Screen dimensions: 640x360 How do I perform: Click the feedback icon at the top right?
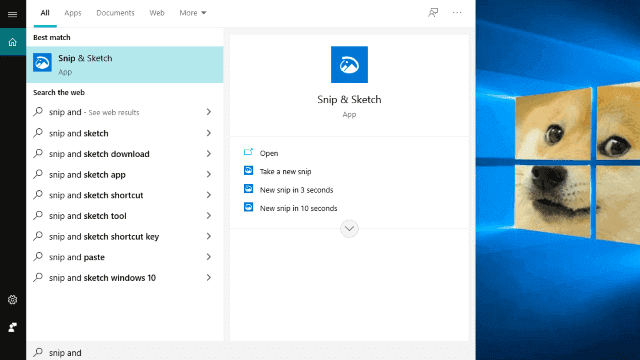coord(433,13)
